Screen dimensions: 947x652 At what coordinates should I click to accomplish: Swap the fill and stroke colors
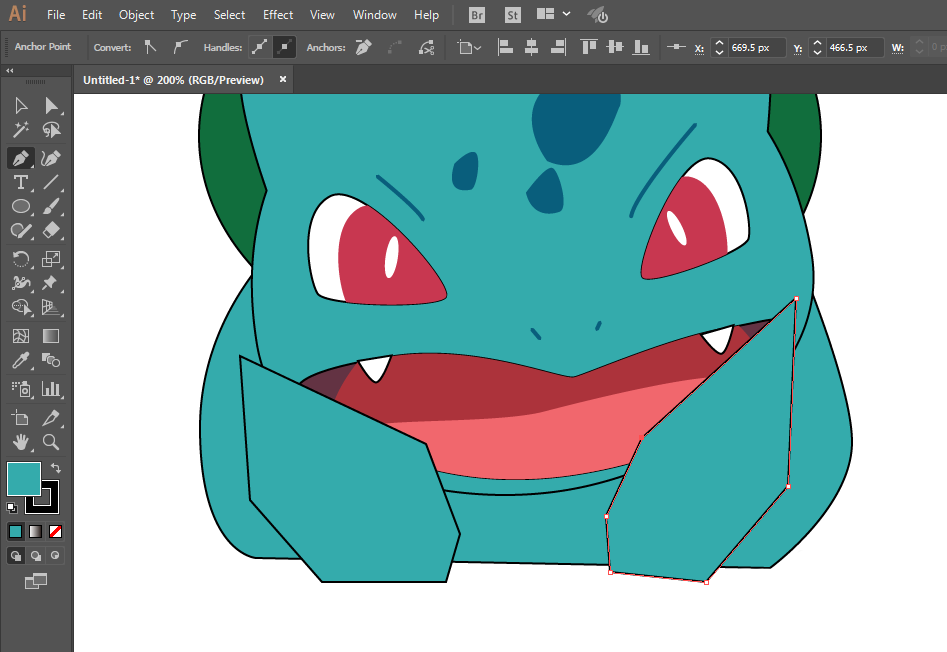[56, 467]
